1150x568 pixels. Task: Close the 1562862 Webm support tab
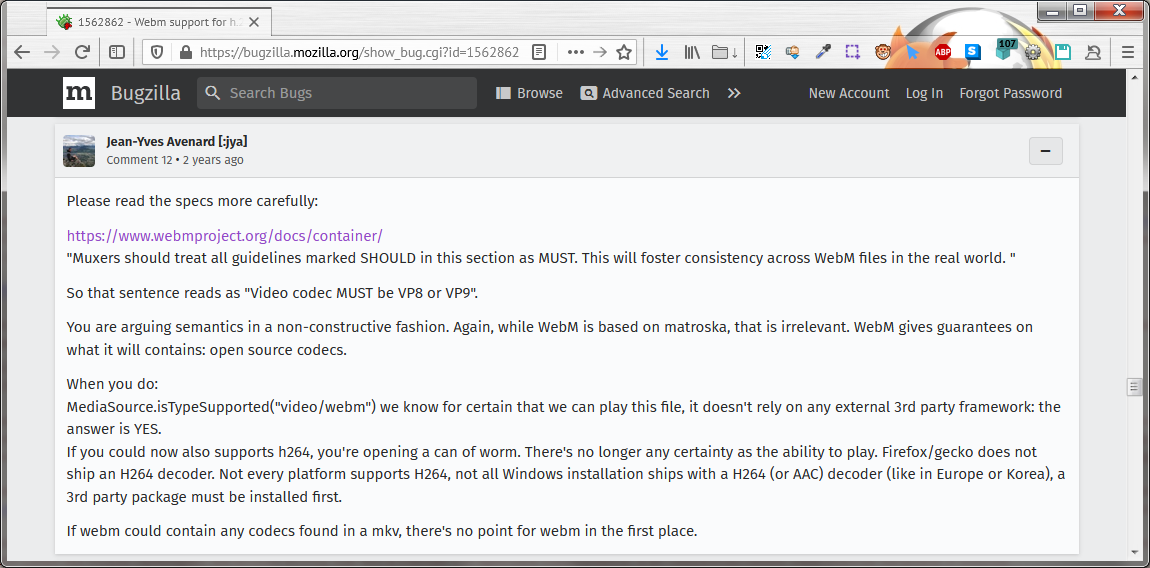pos(254,22)
